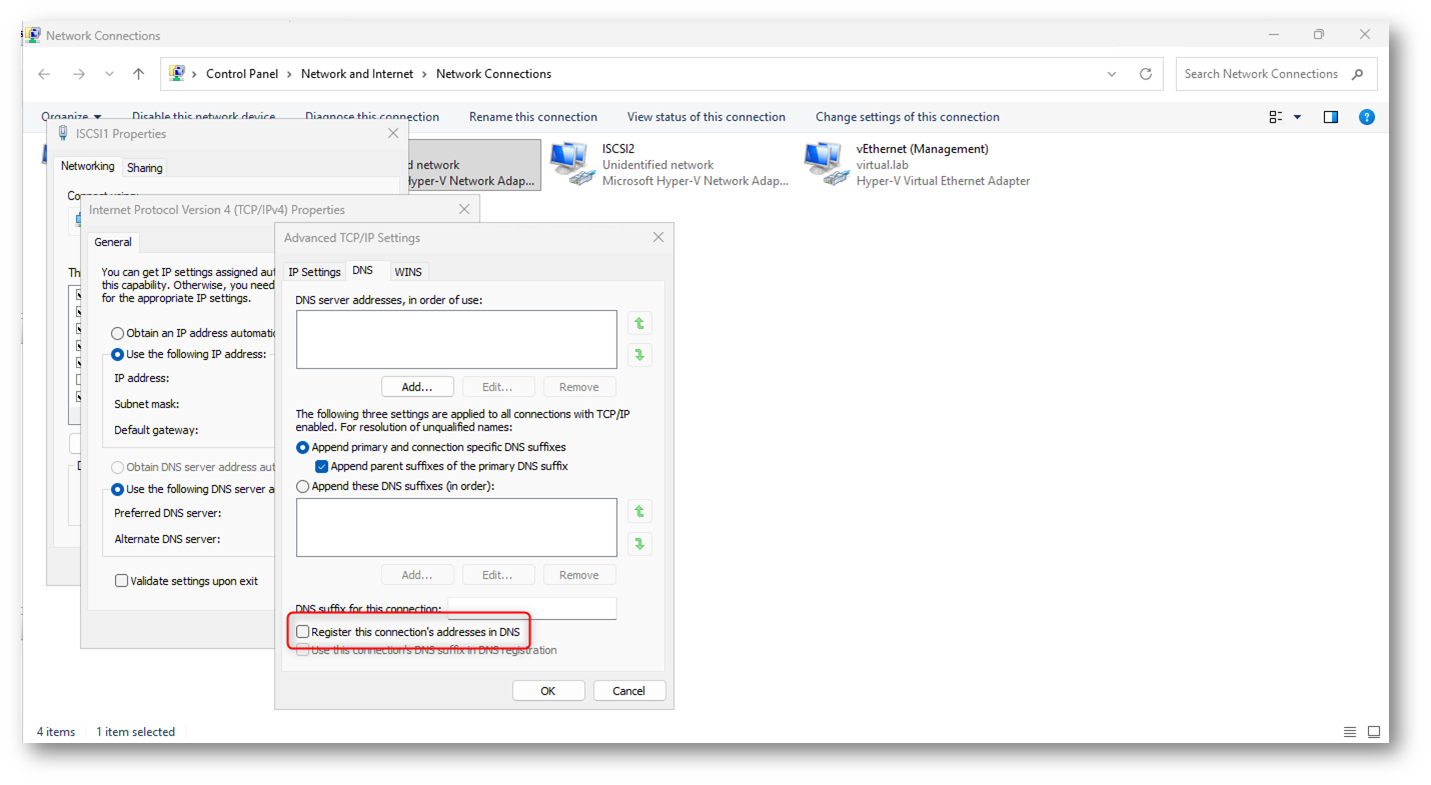Click View status of this connection
The height and width of the screenshot is (785, 1431).
(706, 117)
